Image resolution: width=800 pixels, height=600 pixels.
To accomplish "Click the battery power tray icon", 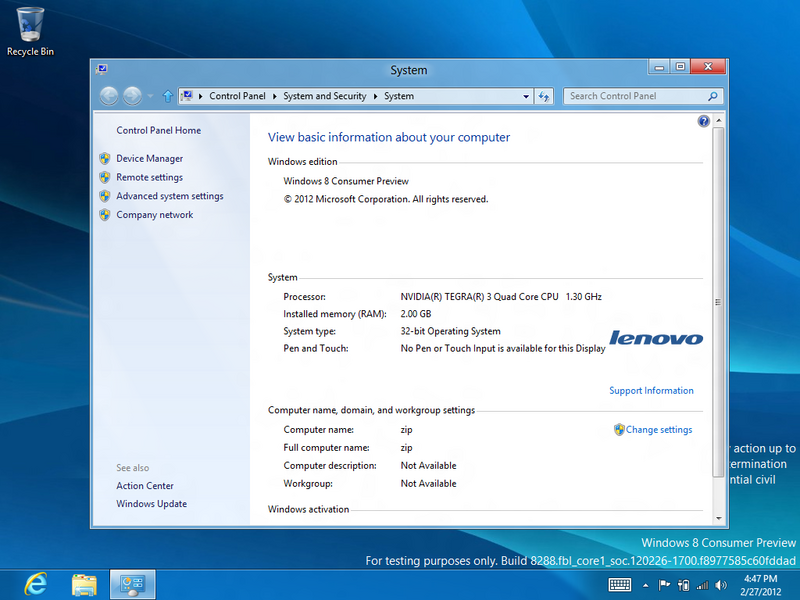I will 684,584.
